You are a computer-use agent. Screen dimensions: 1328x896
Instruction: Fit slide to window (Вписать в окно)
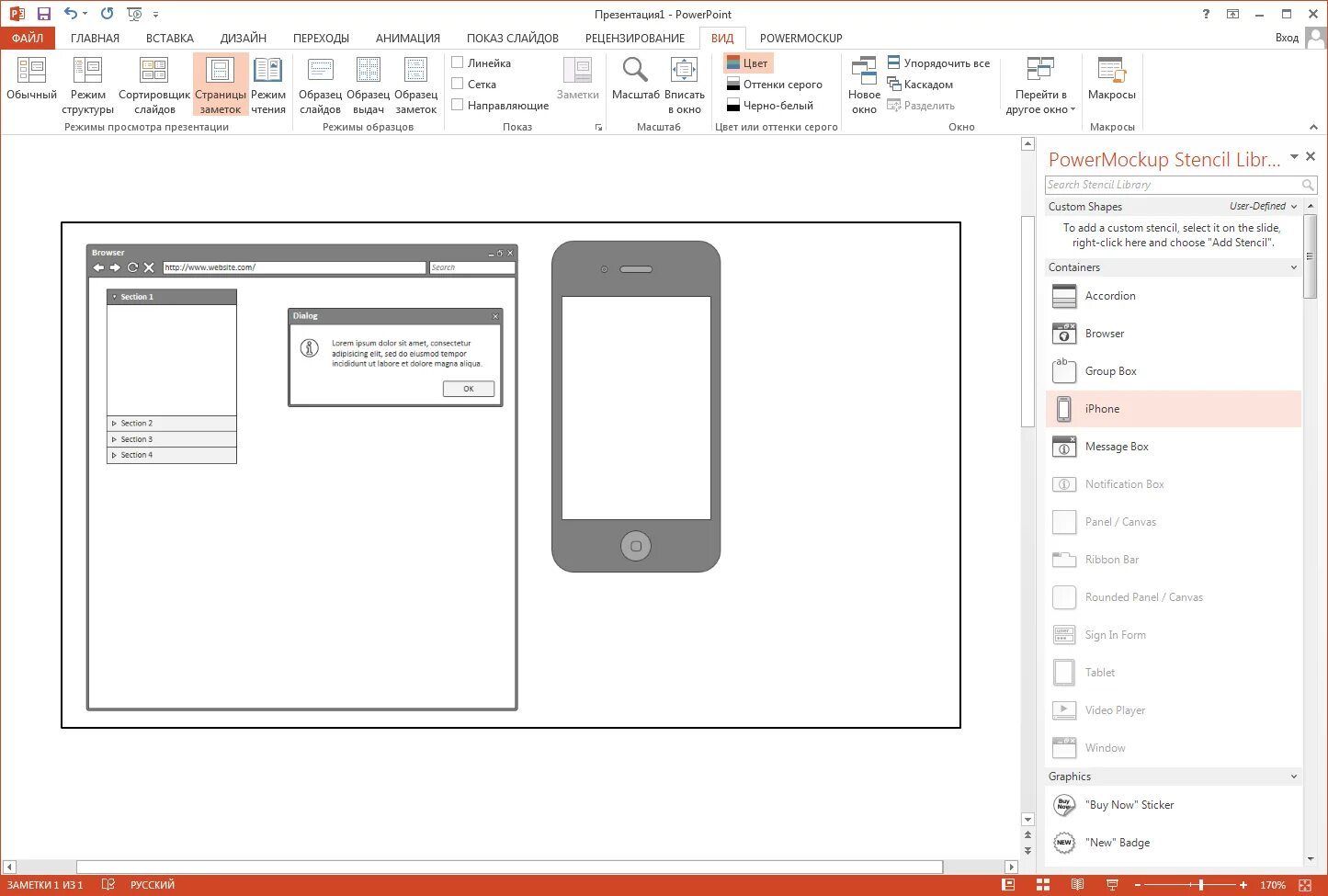[685, 85]
